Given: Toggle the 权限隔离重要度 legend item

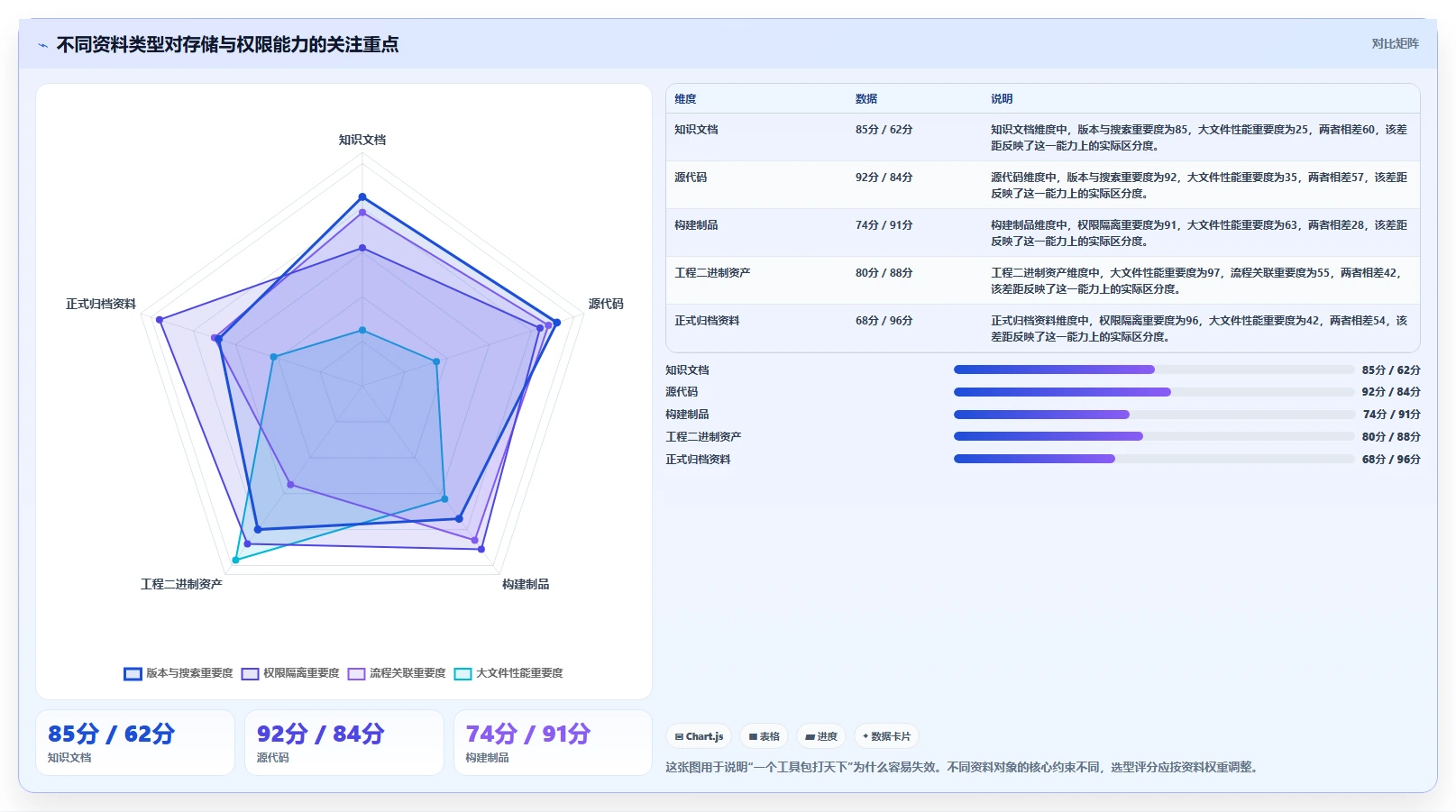Looking at the screenshot, I should [x=290, y=673].
